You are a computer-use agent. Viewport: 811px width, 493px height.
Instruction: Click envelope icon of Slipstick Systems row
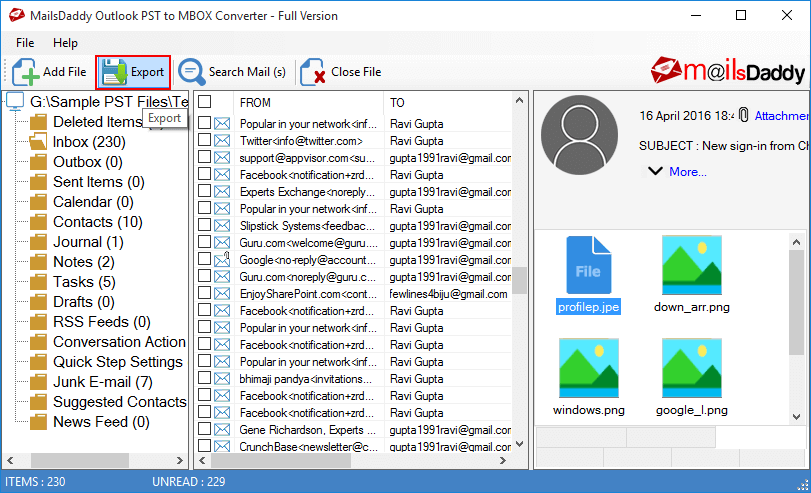point(222,226)
